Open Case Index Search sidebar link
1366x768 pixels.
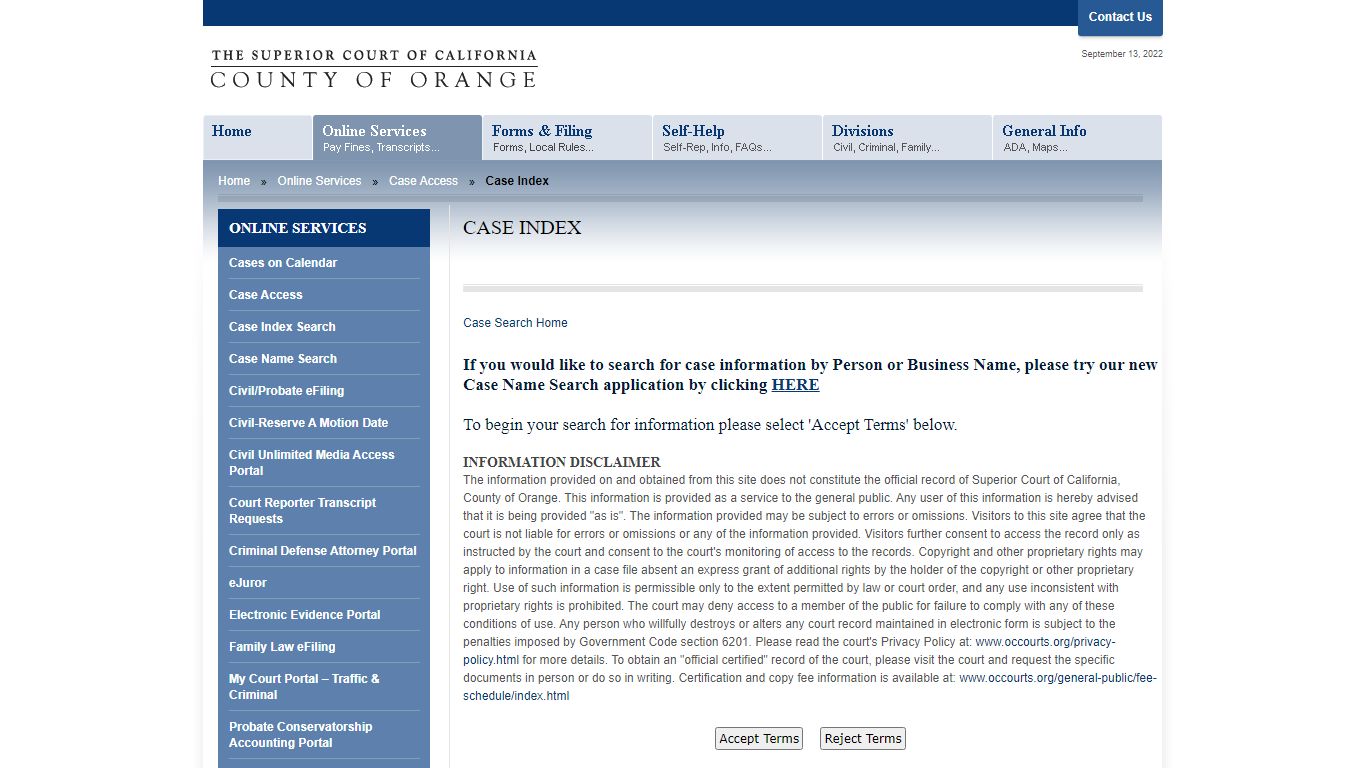tap(282, 327)
